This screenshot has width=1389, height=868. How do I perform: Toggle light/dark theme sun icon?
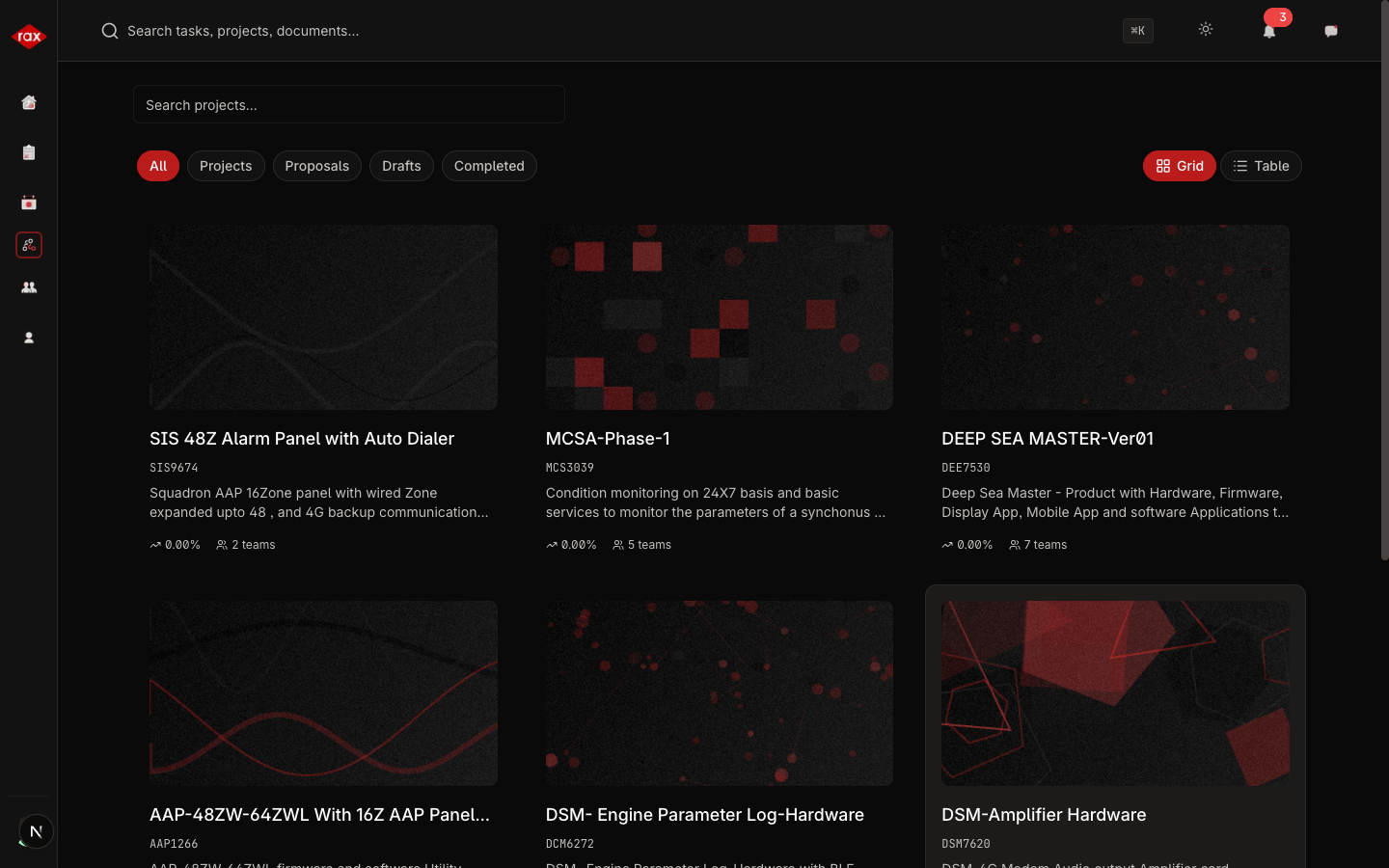click(1206, 30)
